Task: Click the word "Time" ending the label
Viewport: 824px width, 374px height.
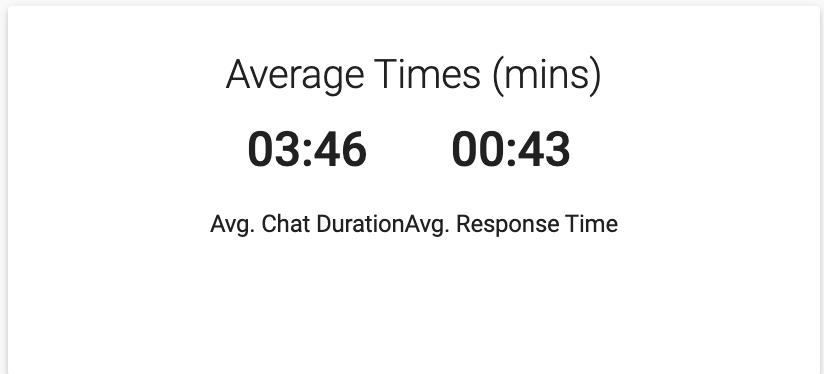Action: [592, 224]
